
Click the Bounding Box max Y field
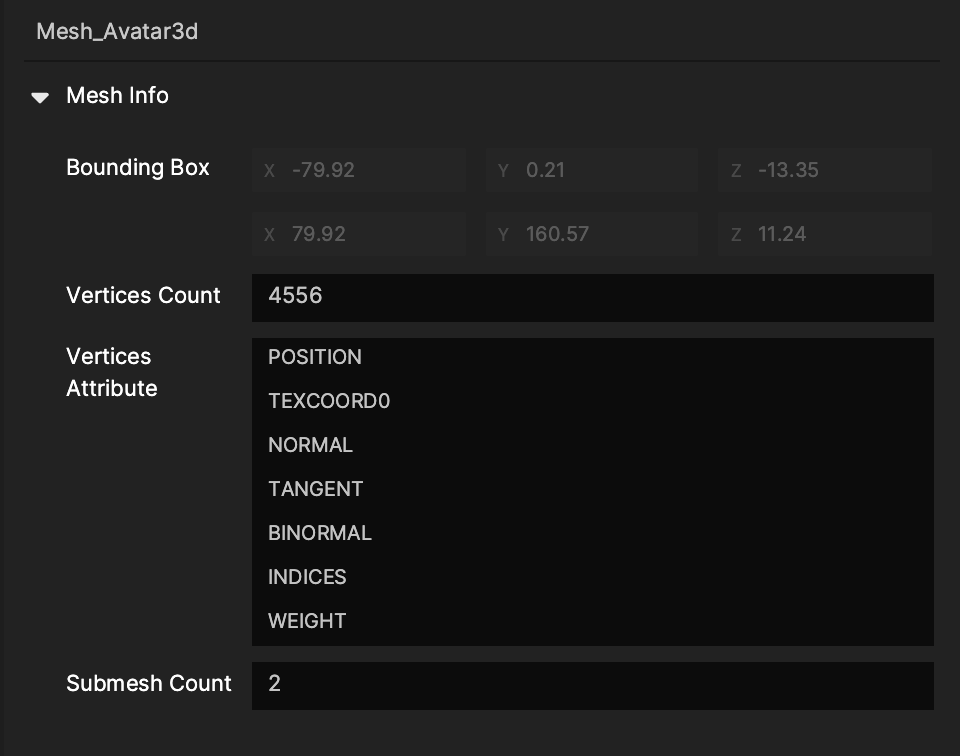592,234
